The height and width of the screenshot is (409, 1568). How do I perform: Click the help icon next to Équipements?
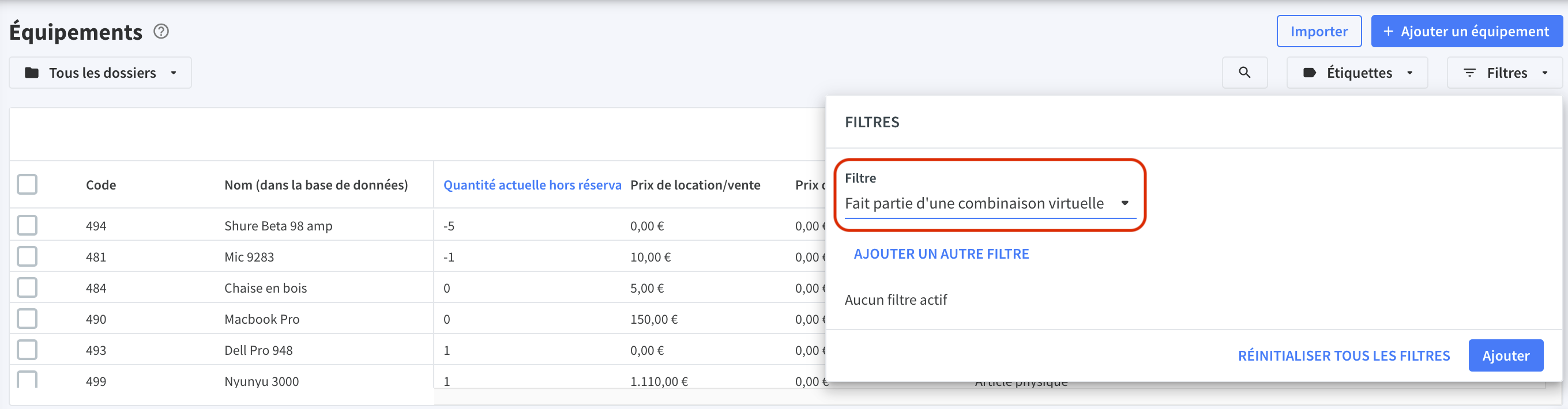tap(161, 31)
